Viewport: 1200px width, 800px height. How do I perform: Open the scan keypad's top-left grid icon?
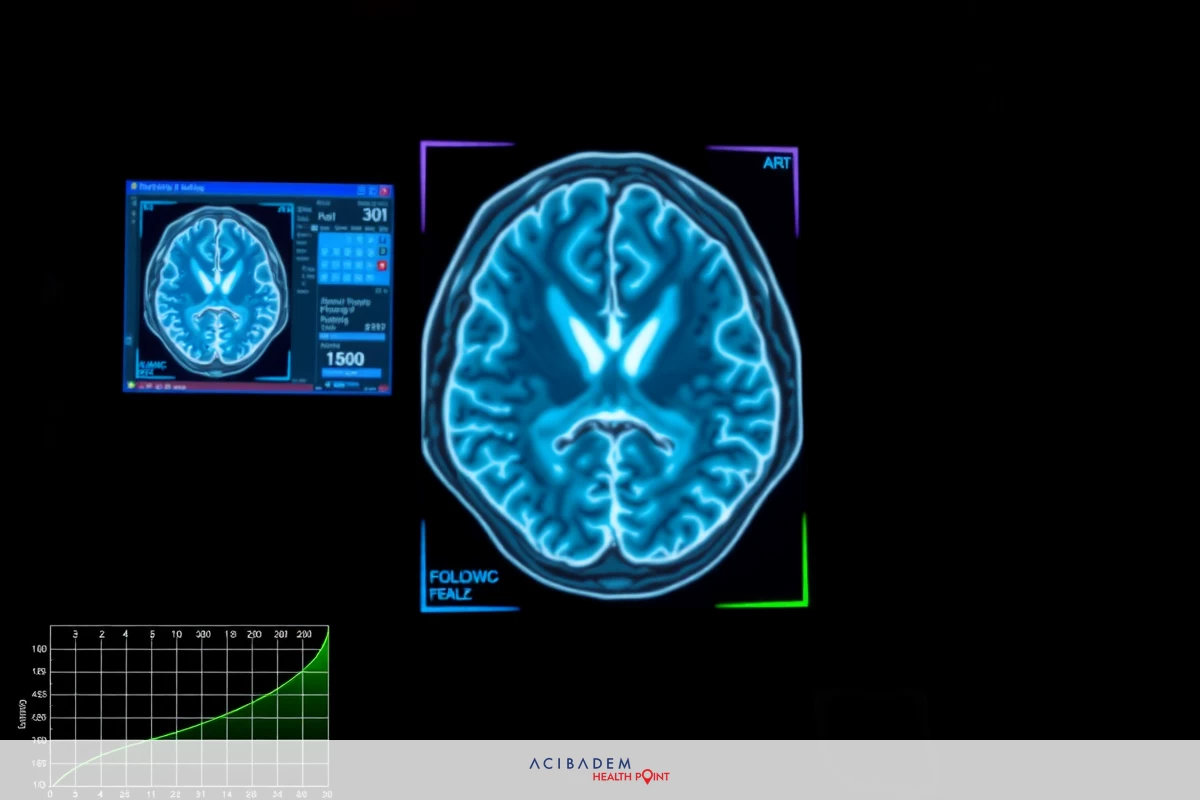coord(324,240)
